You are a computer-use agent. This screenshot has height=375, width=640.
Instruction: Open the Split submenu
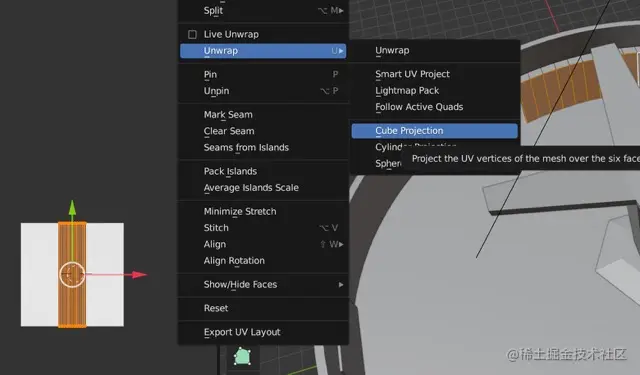point(263,10)
